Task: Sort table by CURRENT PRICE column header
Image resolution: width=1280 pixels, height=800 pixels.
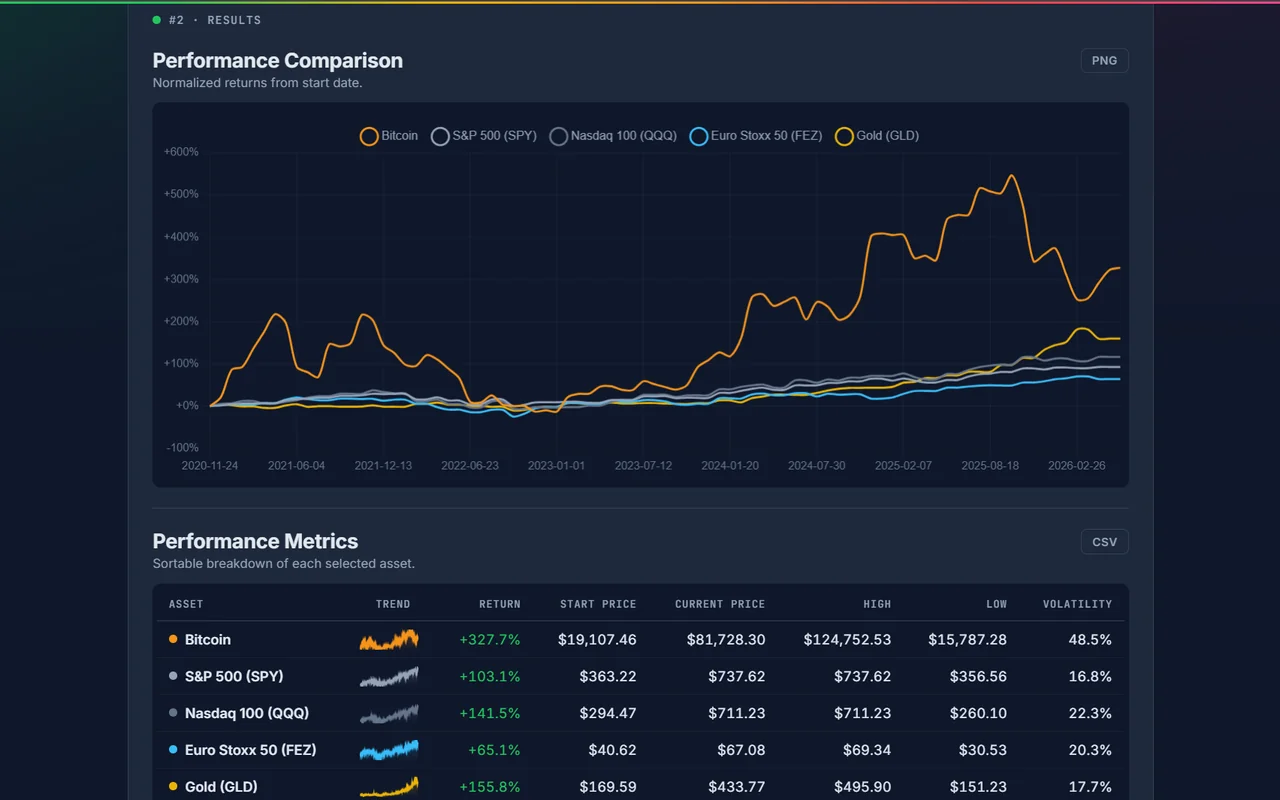Action: click(x=720, y=604)
